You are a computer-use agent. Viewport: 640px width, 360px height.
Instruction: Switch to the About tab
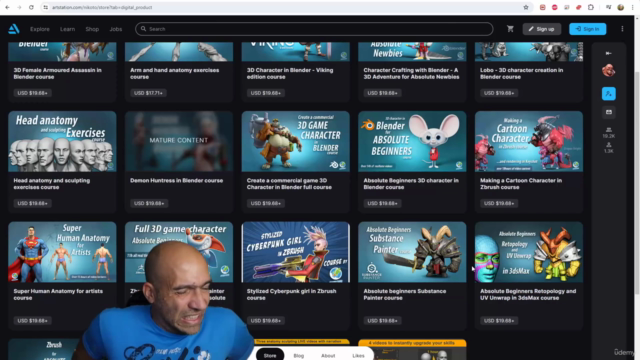tap(328, 356)
